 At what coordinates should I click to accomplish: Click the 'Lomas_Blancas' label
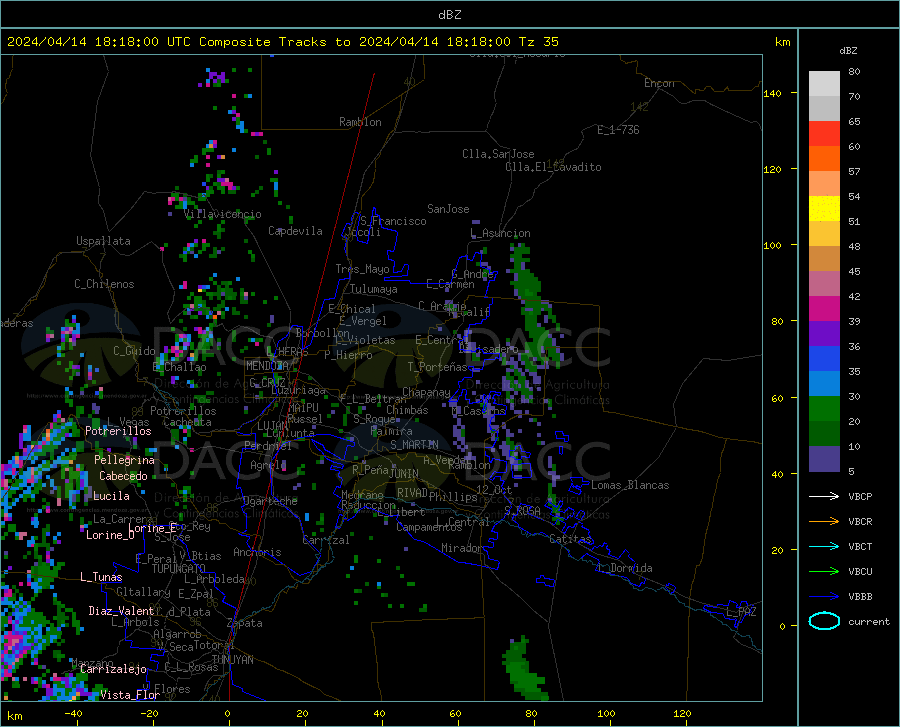click(x=630, y=485)
